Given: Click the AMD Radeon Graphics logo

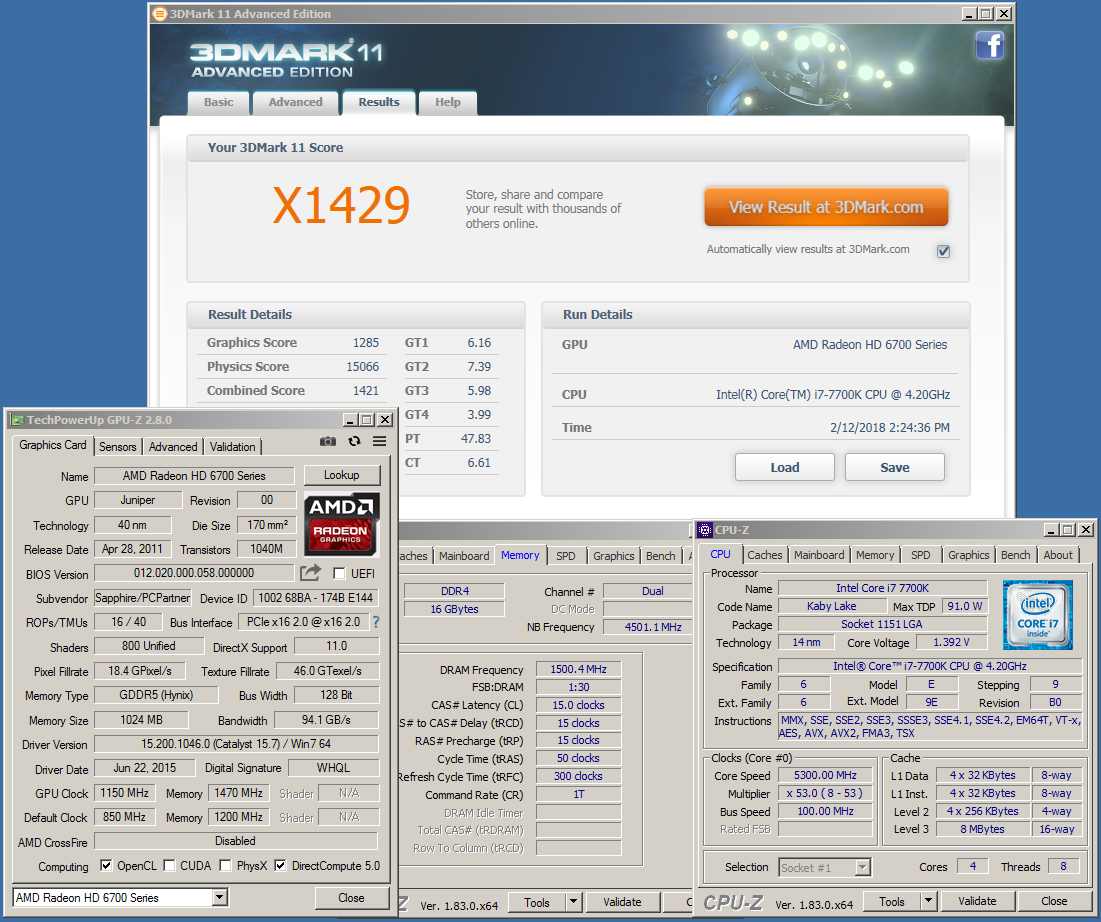Looking at the screenshot, I should pos(341,525).
